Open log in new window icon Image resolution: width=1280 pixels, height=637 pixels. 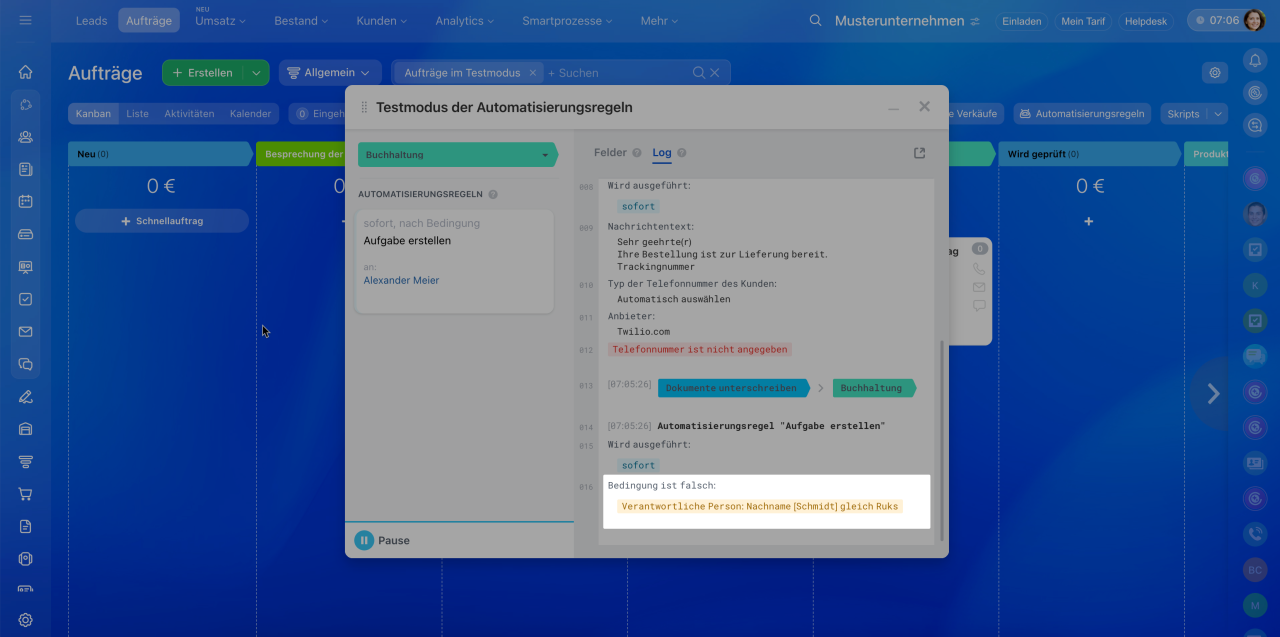click(919, 153)
